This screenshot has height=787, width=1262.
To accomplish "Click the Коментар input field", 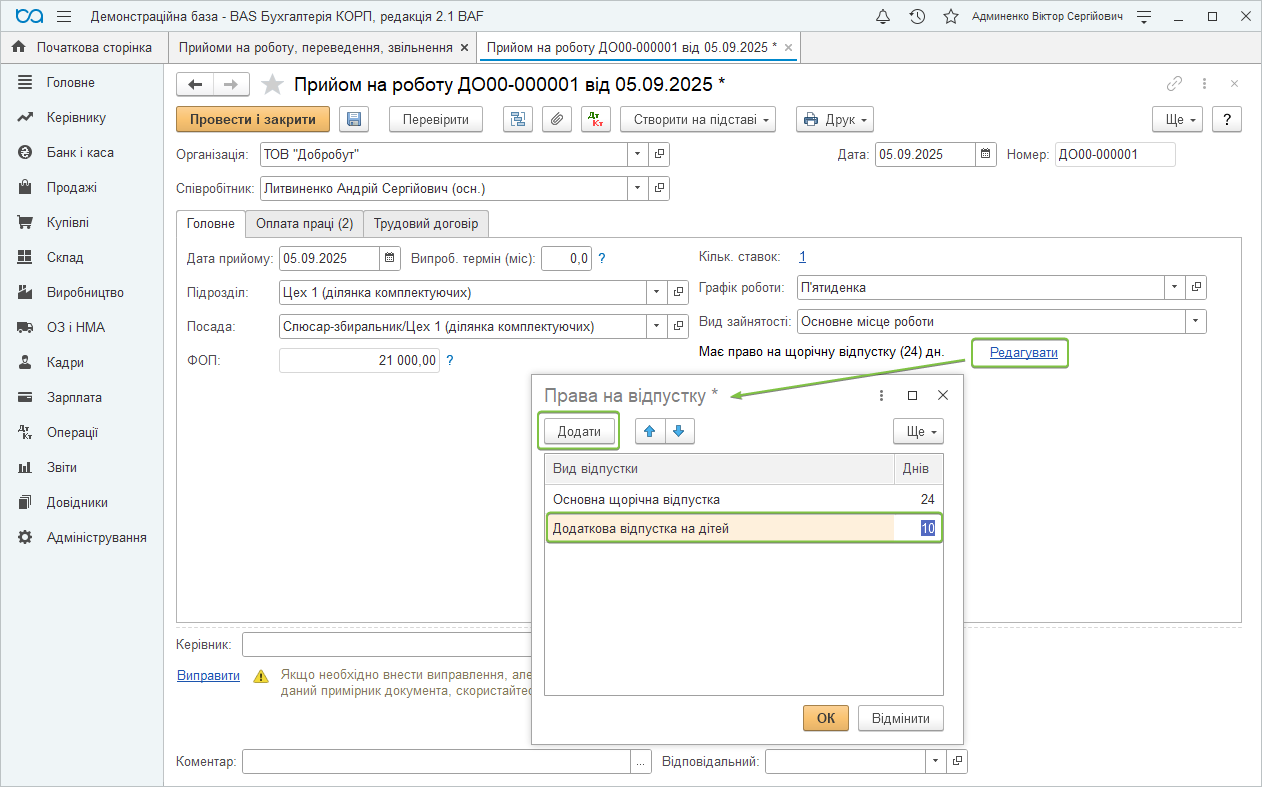I will pos(436,762).
